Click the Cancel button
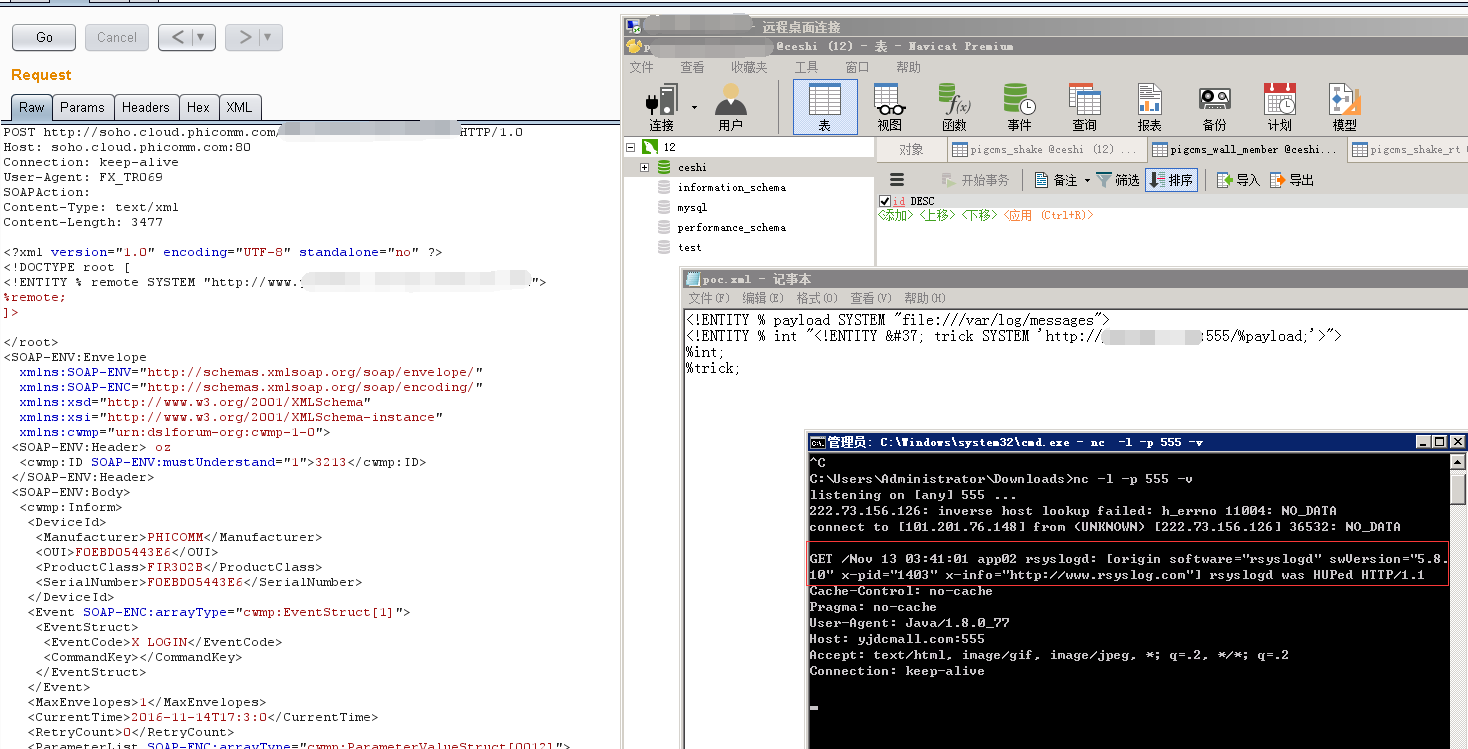The image size is (1468, 749). point(117,38)
